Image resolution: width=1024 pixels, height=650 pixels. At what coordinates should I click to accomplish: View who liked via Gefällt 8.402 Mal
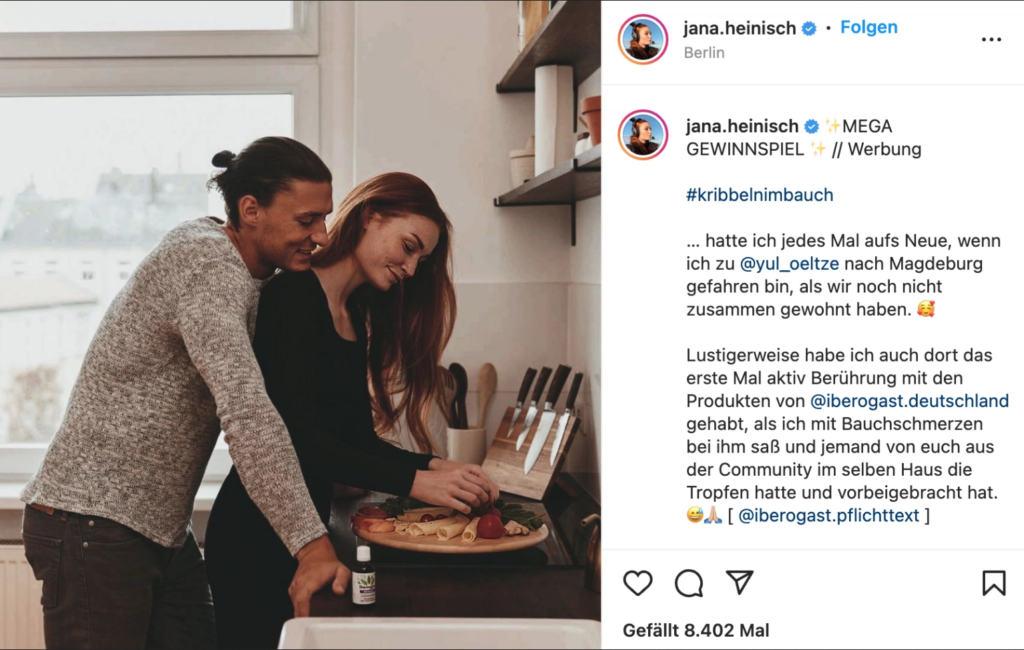[x=696, y=630]
